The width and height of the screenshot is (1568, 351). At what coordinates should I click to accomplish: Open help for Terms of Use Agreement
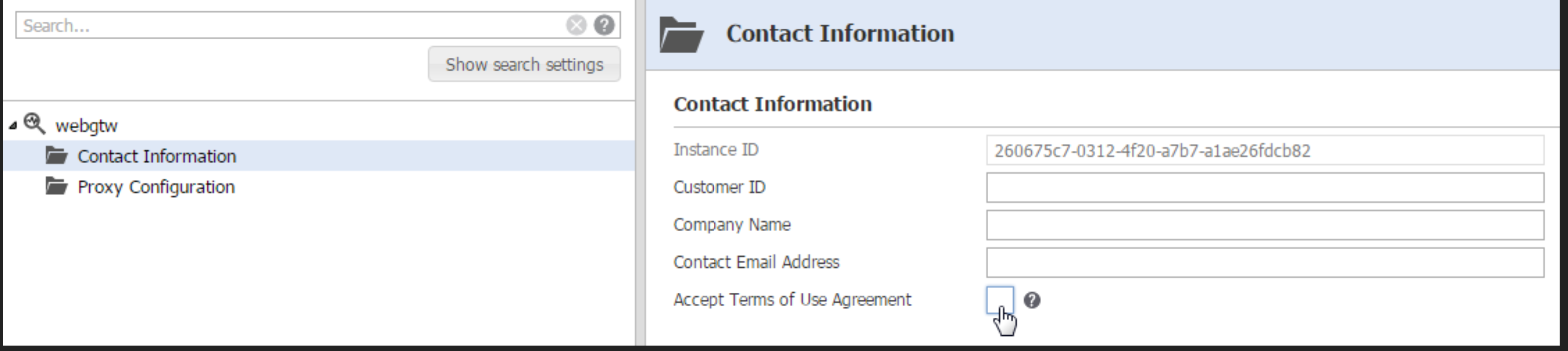[x=1032, y=300]
